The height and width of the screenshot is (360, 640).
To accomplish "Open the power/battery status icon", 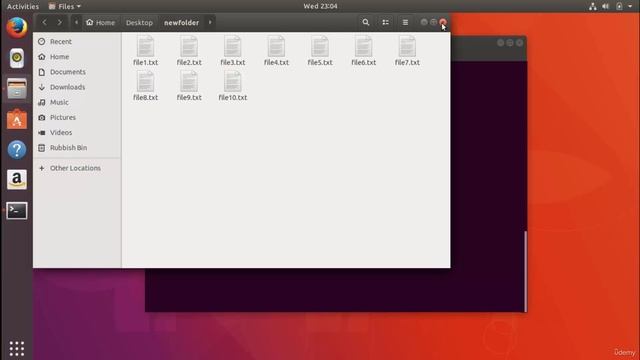I will [619, 6].
